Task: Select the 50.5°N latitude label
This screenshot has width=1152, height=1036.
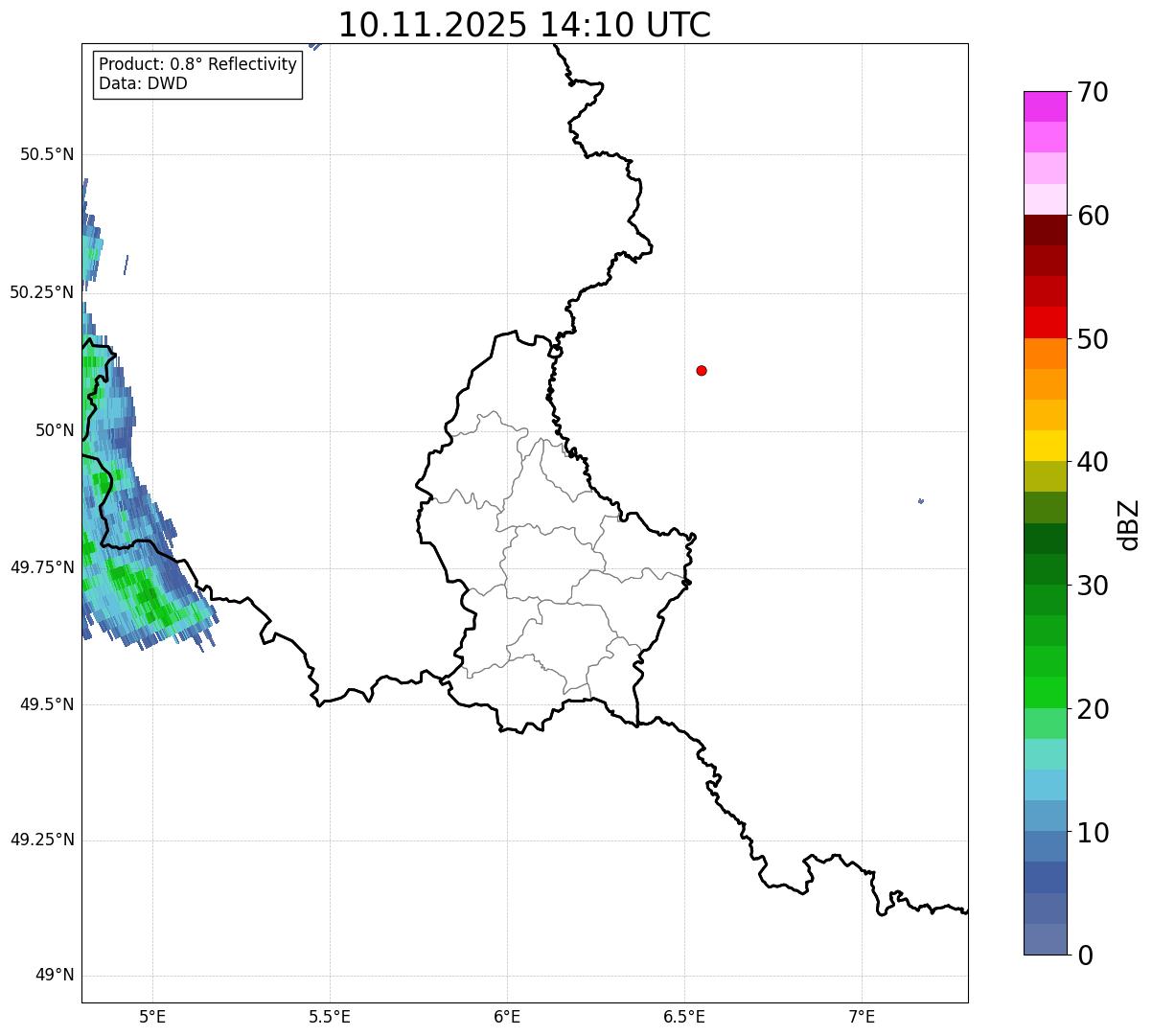Action: tap(47, 154)
